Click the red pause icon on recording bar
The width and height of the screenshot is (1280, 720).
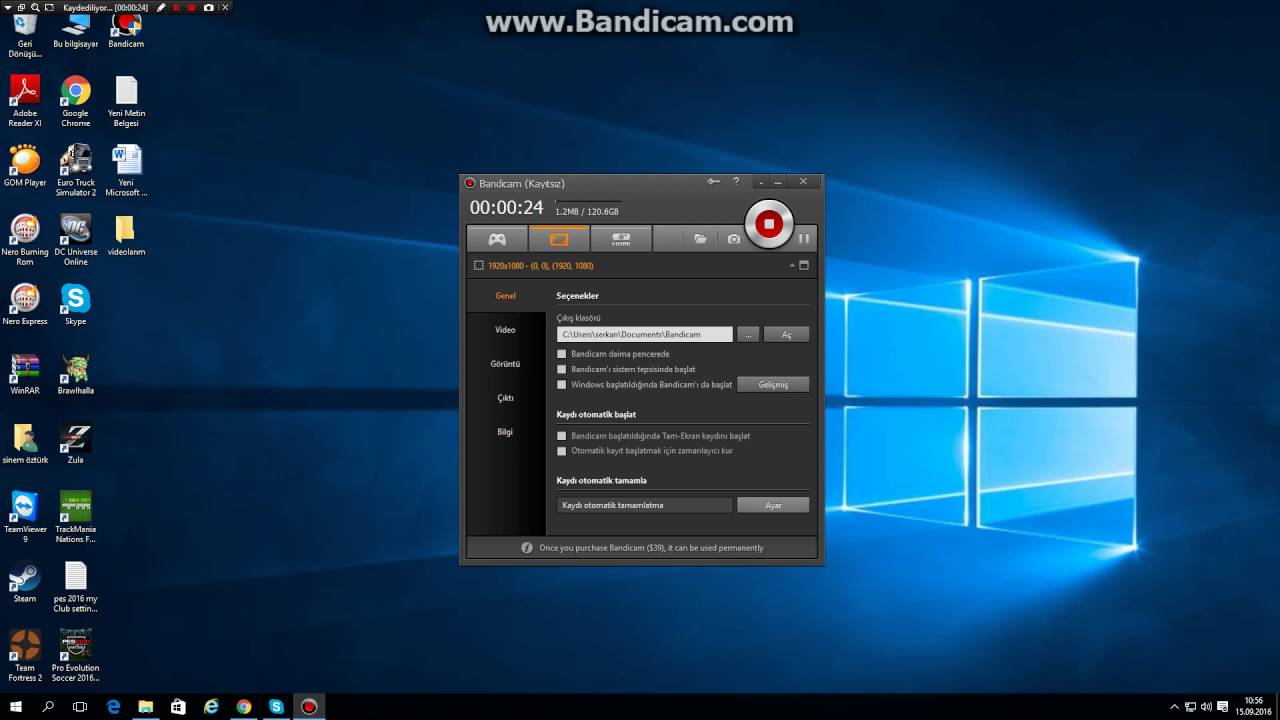[177, 7]
